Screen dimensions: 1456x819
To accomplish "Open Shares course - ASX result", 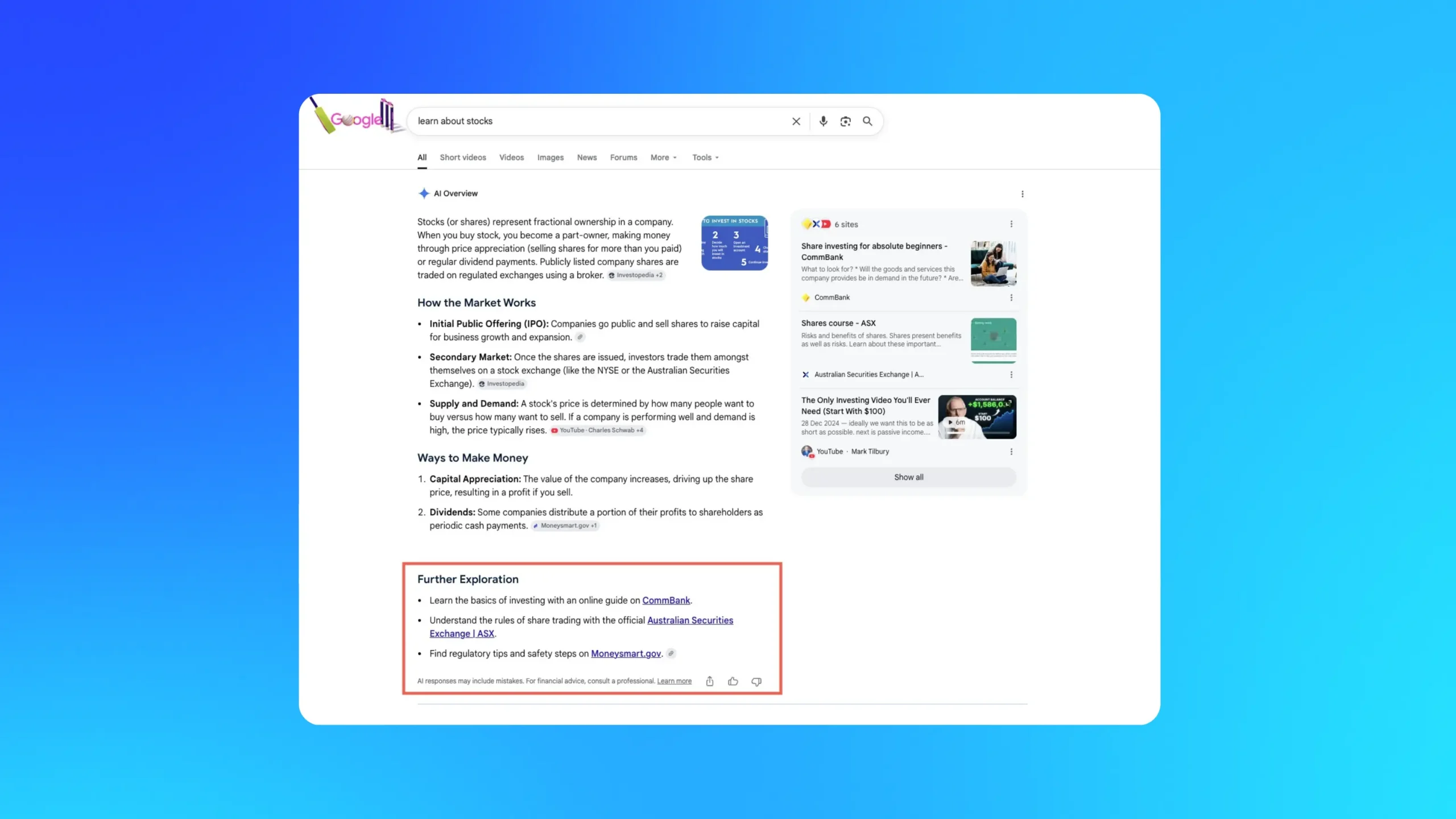I will 838,323.
